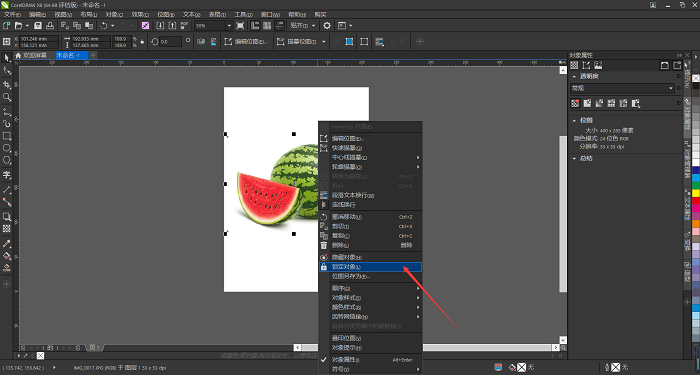
Task: Expand the 常规 transparency mode dropdown
Action: (622, 88)
